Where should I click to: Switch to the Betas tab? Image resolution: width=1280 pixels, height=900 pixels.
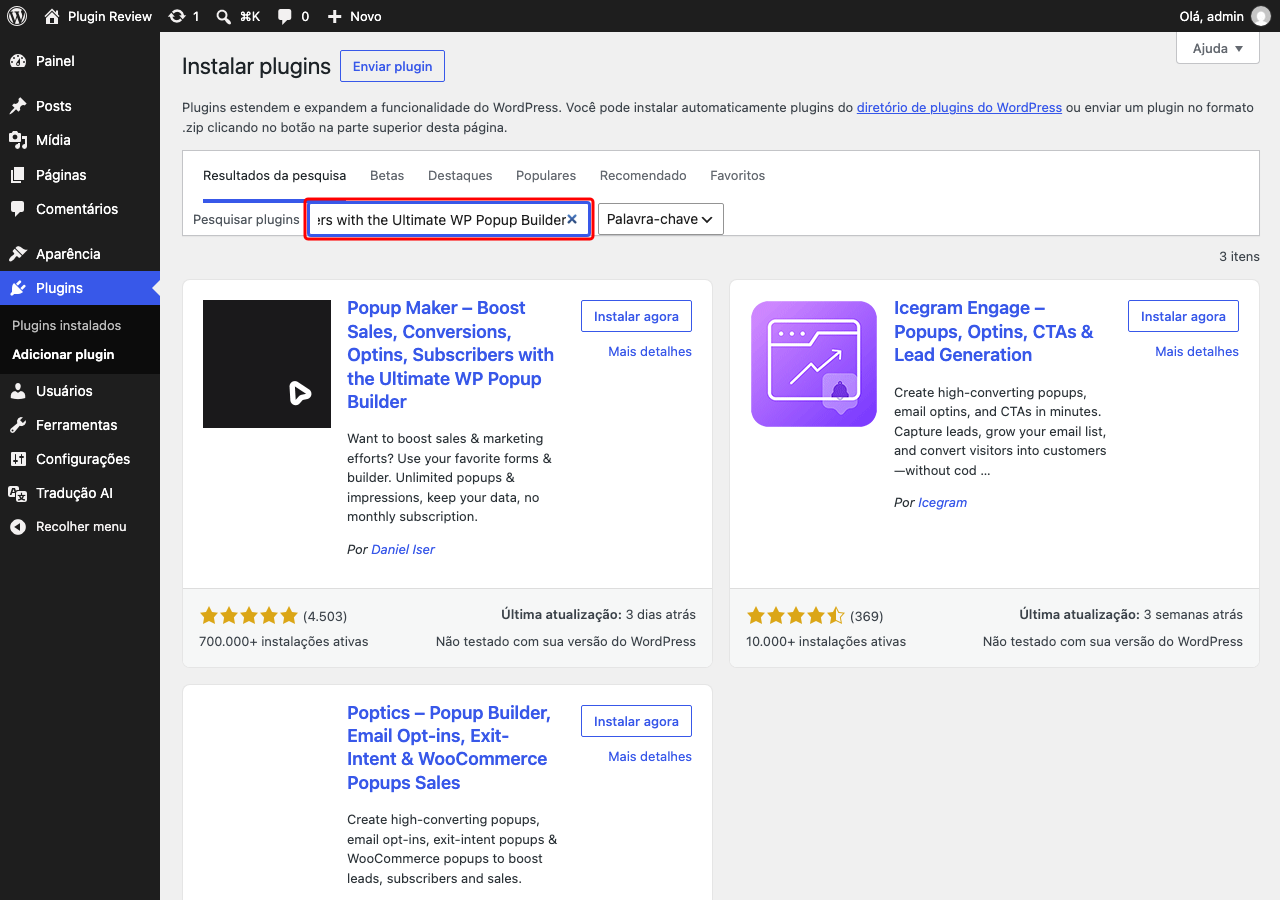tap(387, 176)
